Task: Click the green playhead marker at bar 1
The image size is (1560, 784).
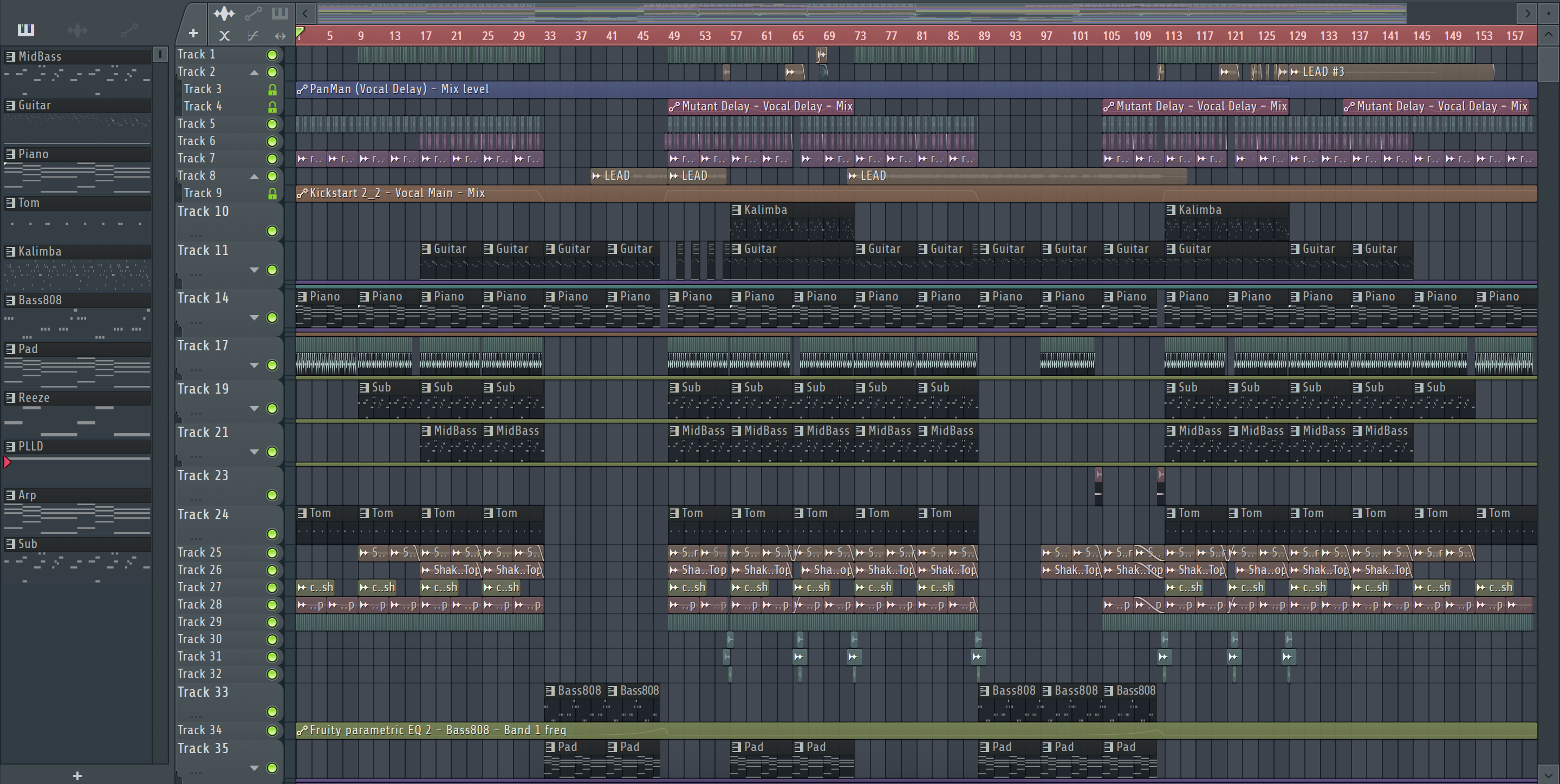Action: point(300,32)
